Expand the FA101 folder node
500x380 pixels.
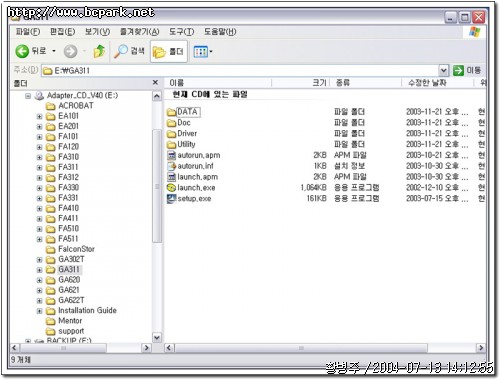point(39,137)
